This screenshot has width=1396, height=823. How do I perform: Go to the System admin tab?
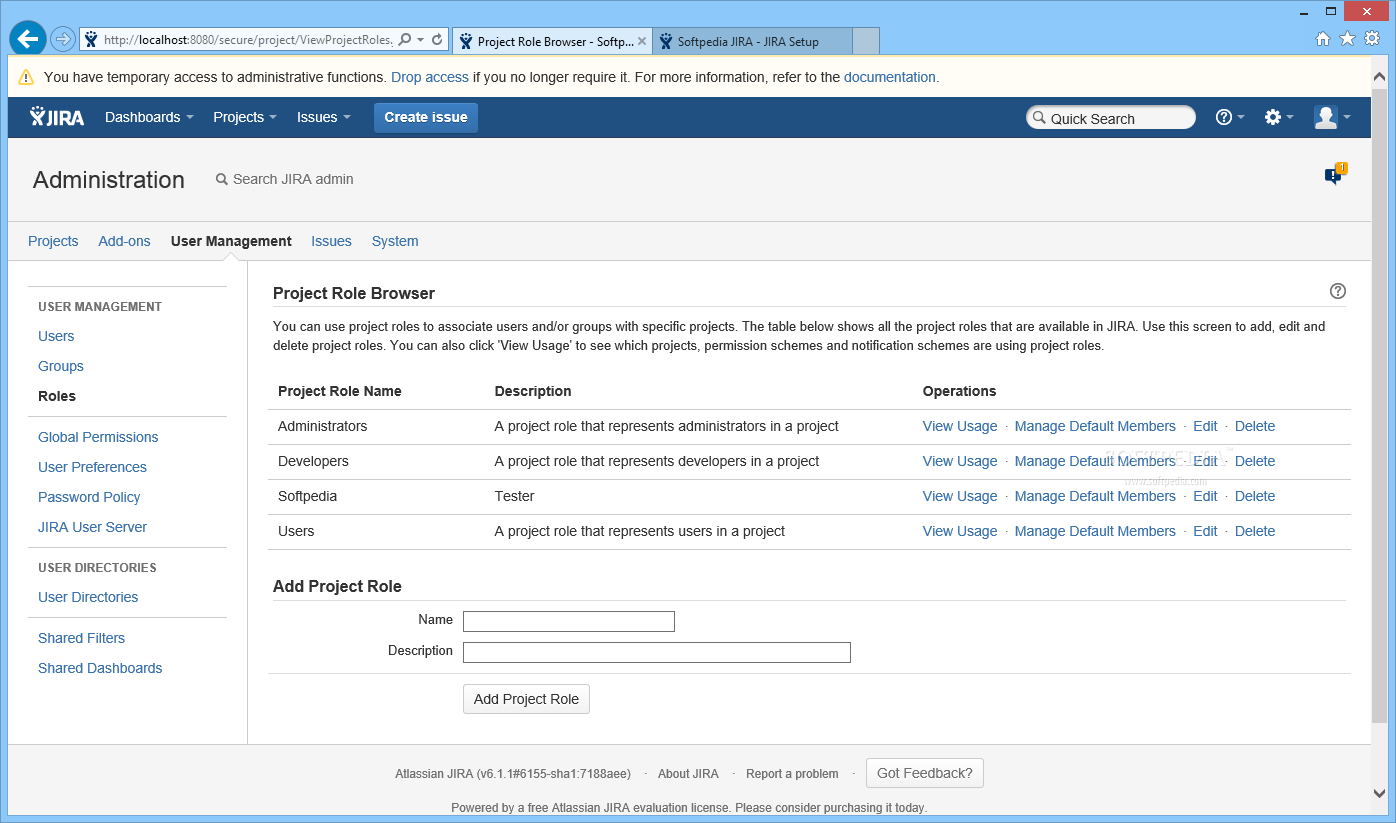click(395, 241)
